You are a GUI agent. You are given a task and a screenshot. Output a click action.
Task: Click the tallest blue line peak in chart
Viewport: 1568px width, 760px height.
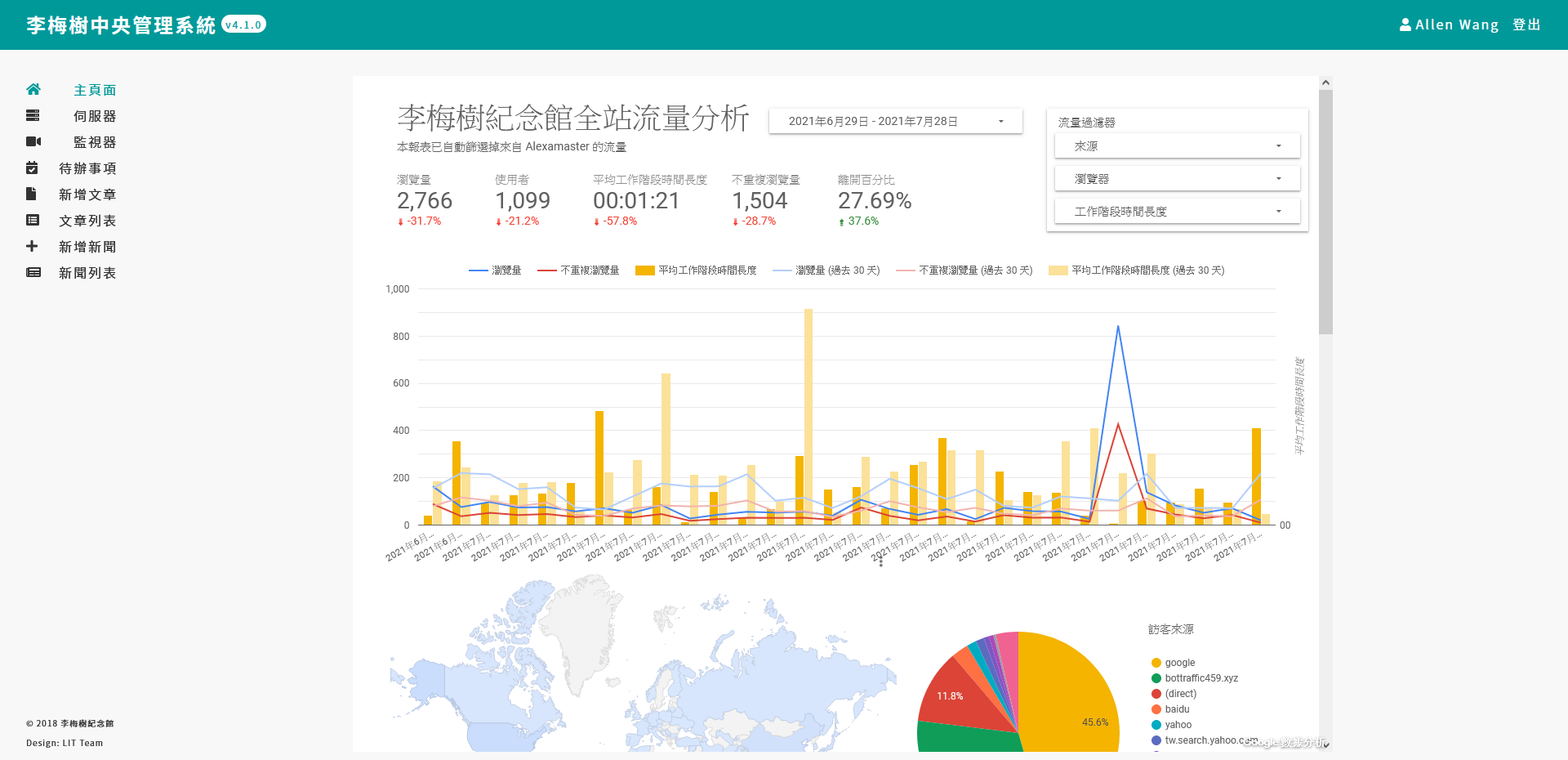click(1118, 327)
